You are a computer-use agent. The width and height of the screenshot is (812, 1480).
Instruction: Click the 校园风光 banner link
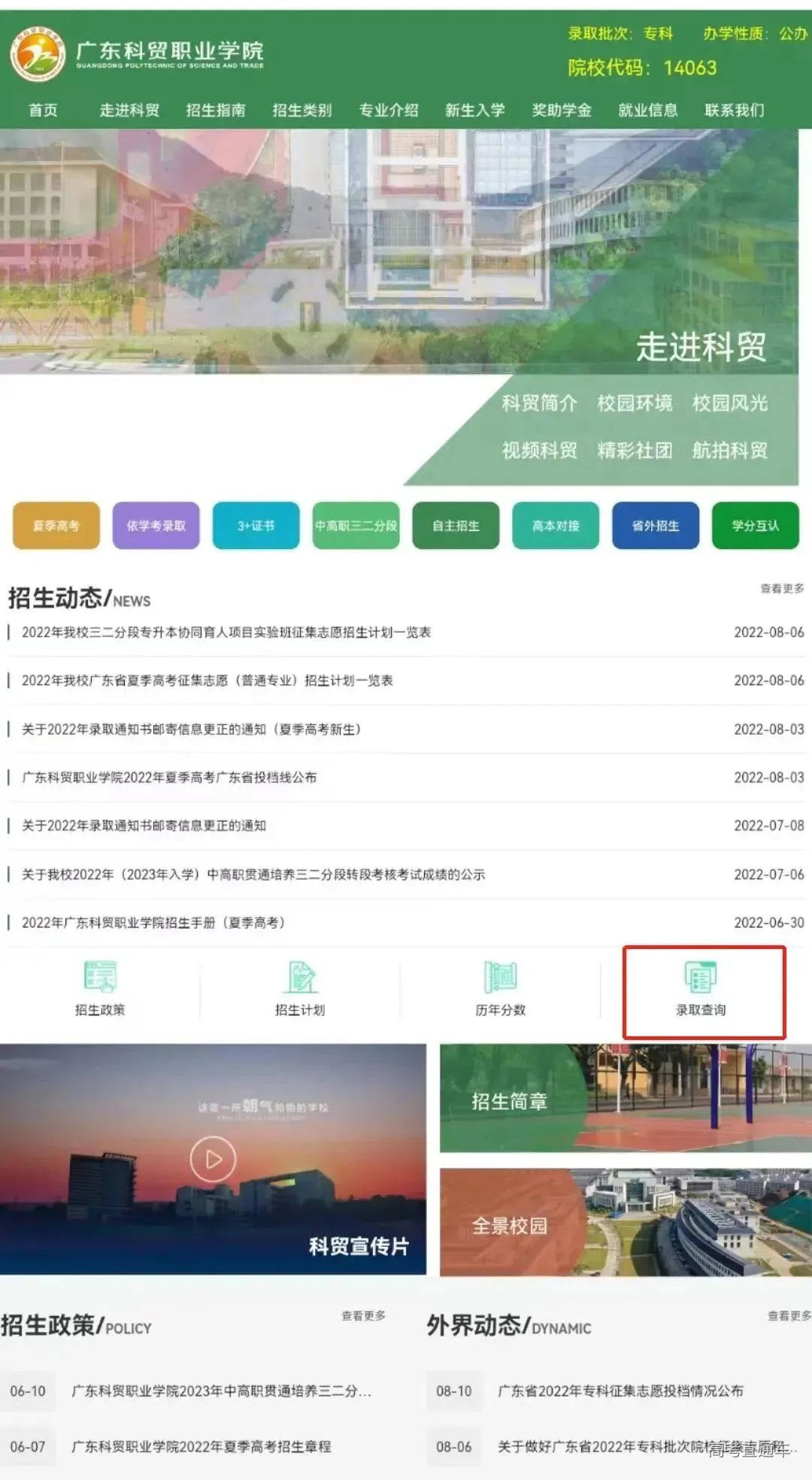(x=730, y=403)
